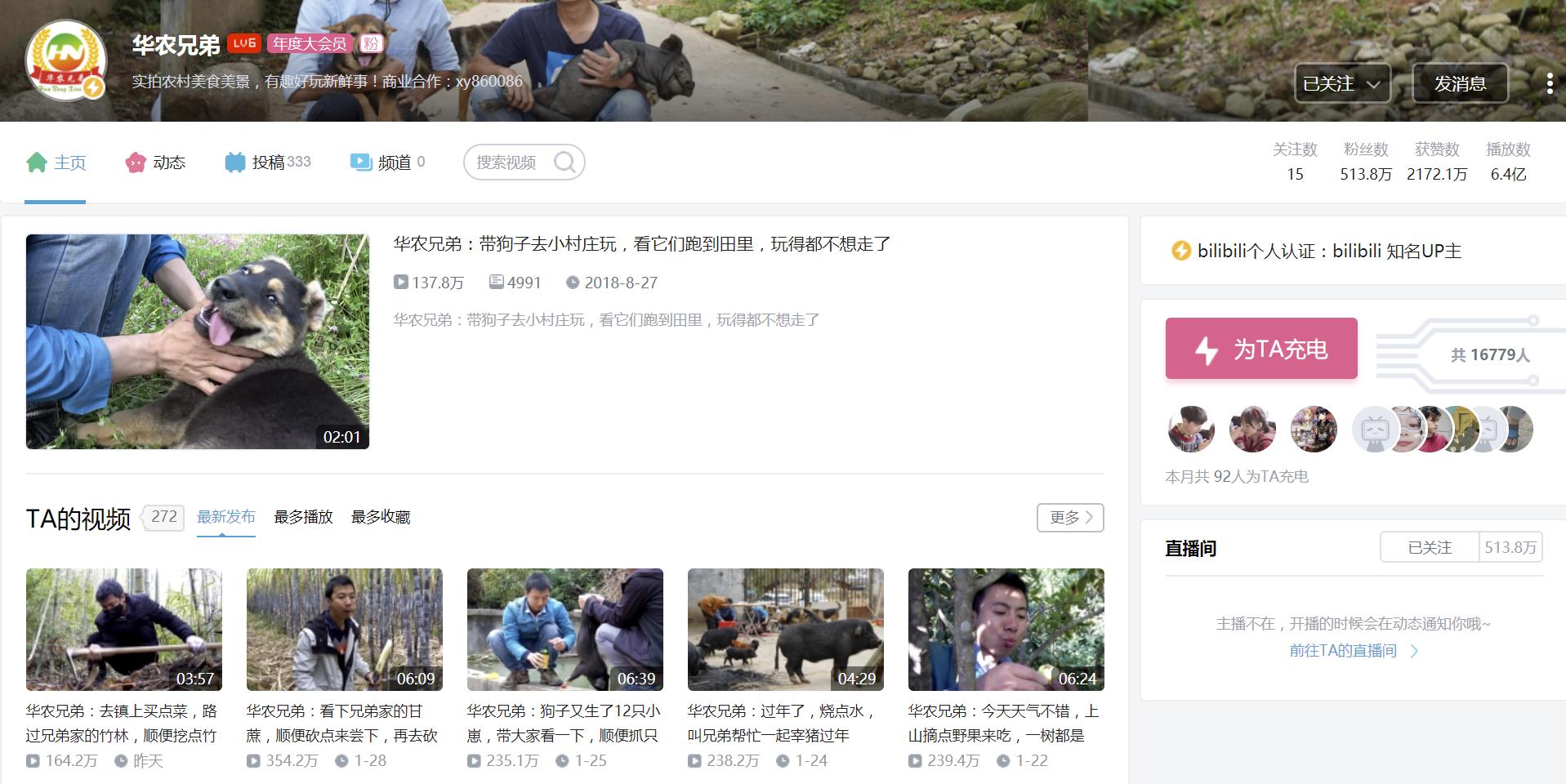Open 前往TA的直播间 chevron link
The height and width of the screenshot is (784, 1566).
pyautogui.click(x=1413, y=651)
